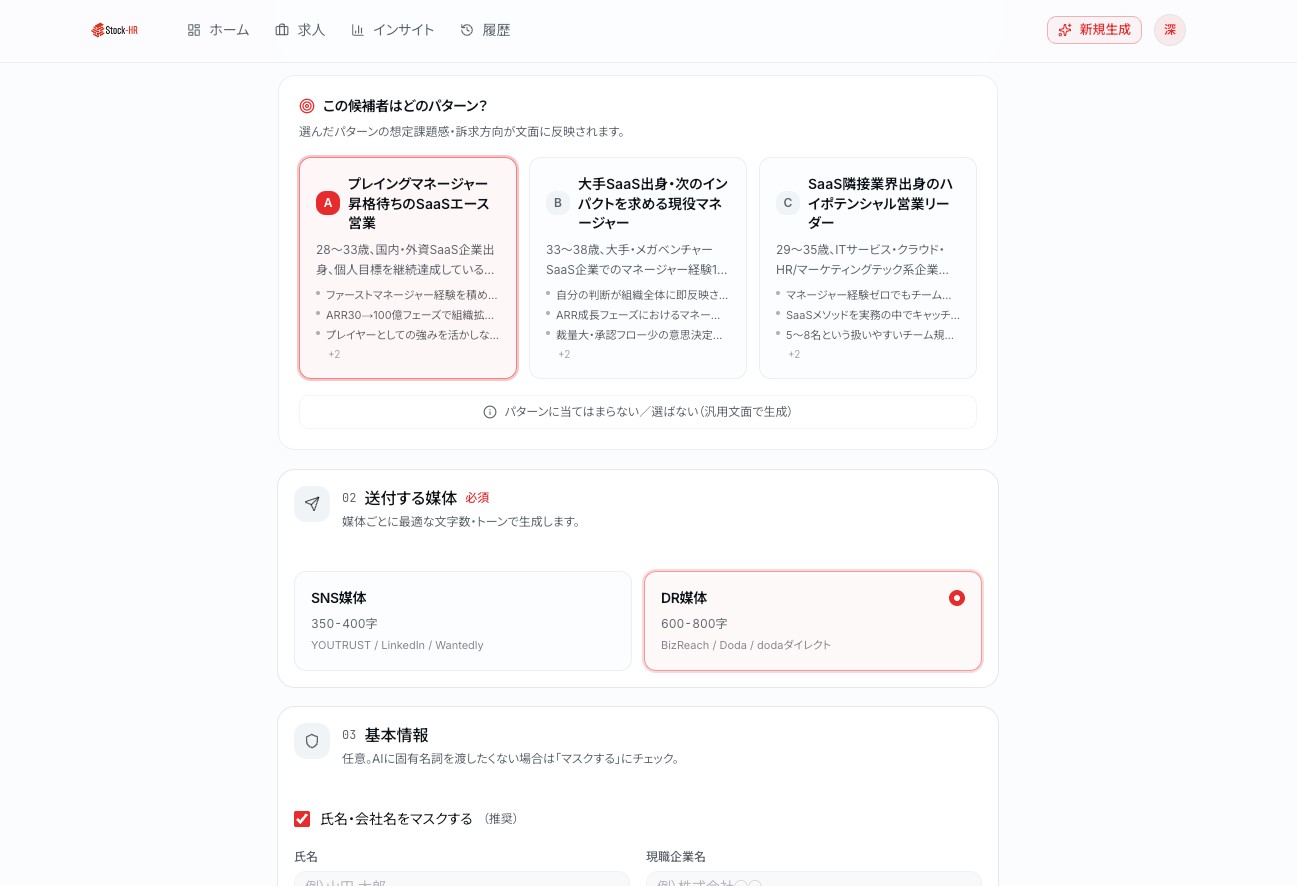
Task: Click the 求人 briefcase icon
Action: pos(282,30)
